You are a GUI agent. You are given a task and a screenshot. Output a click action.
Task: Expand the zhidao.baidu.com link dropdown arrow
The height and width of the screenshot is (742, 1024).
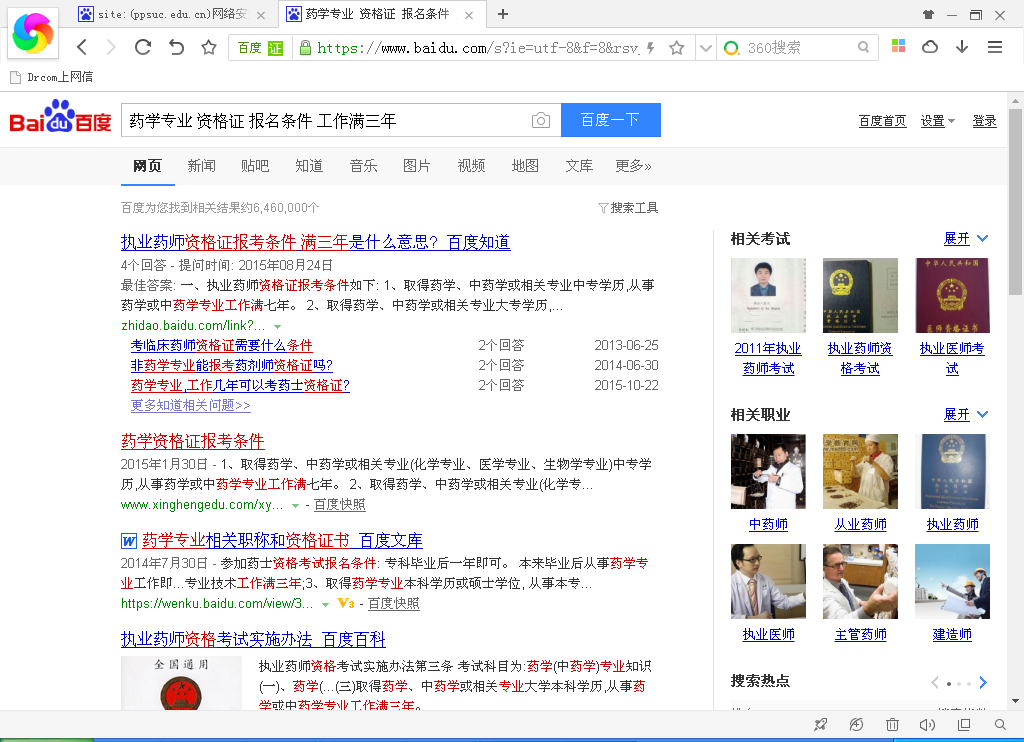(x=278, y=326)
